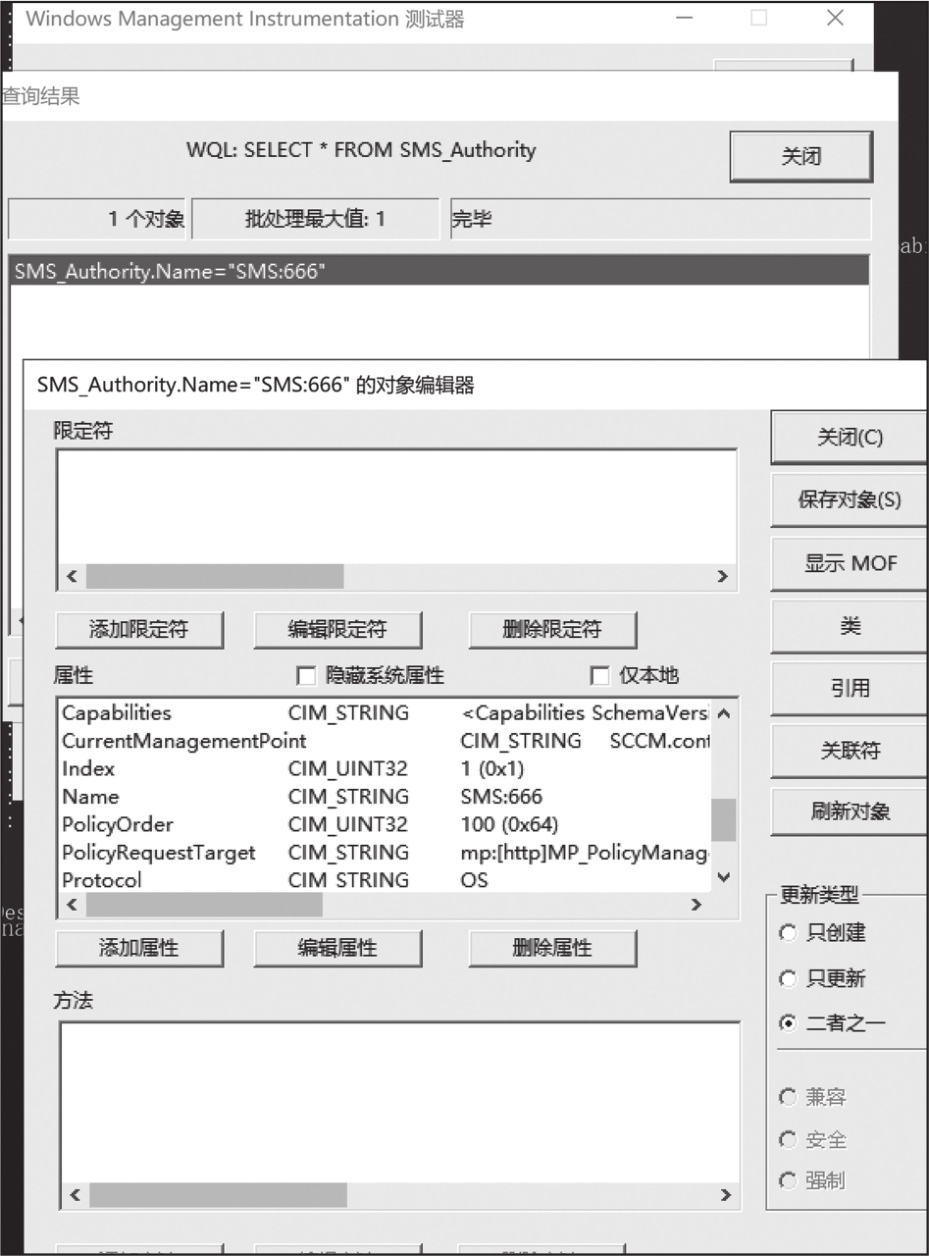Refresh the object with 刷新对象

coord(850,812)
